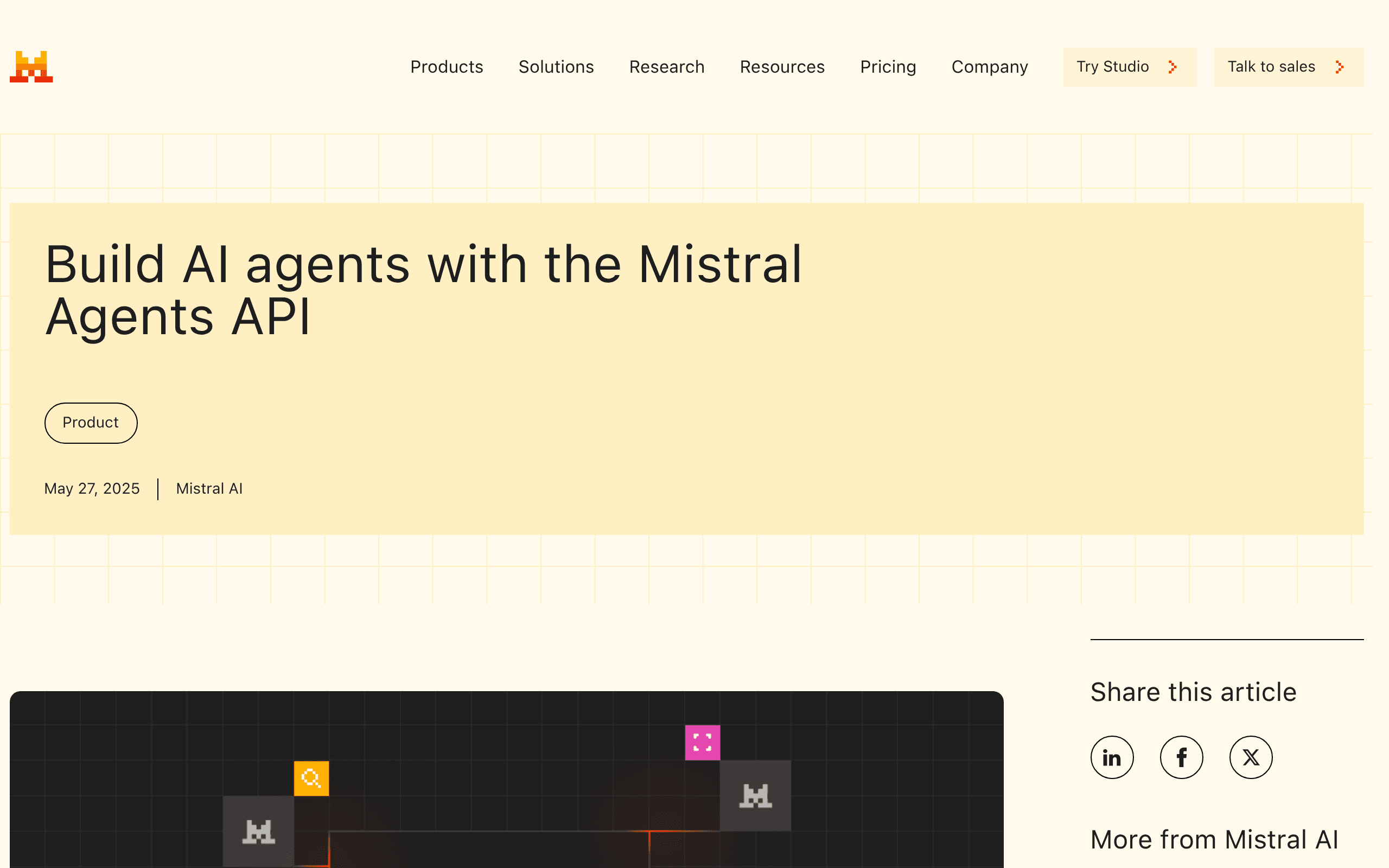
Task: Click the Mistral AI logo
Action: pos(31,67)
